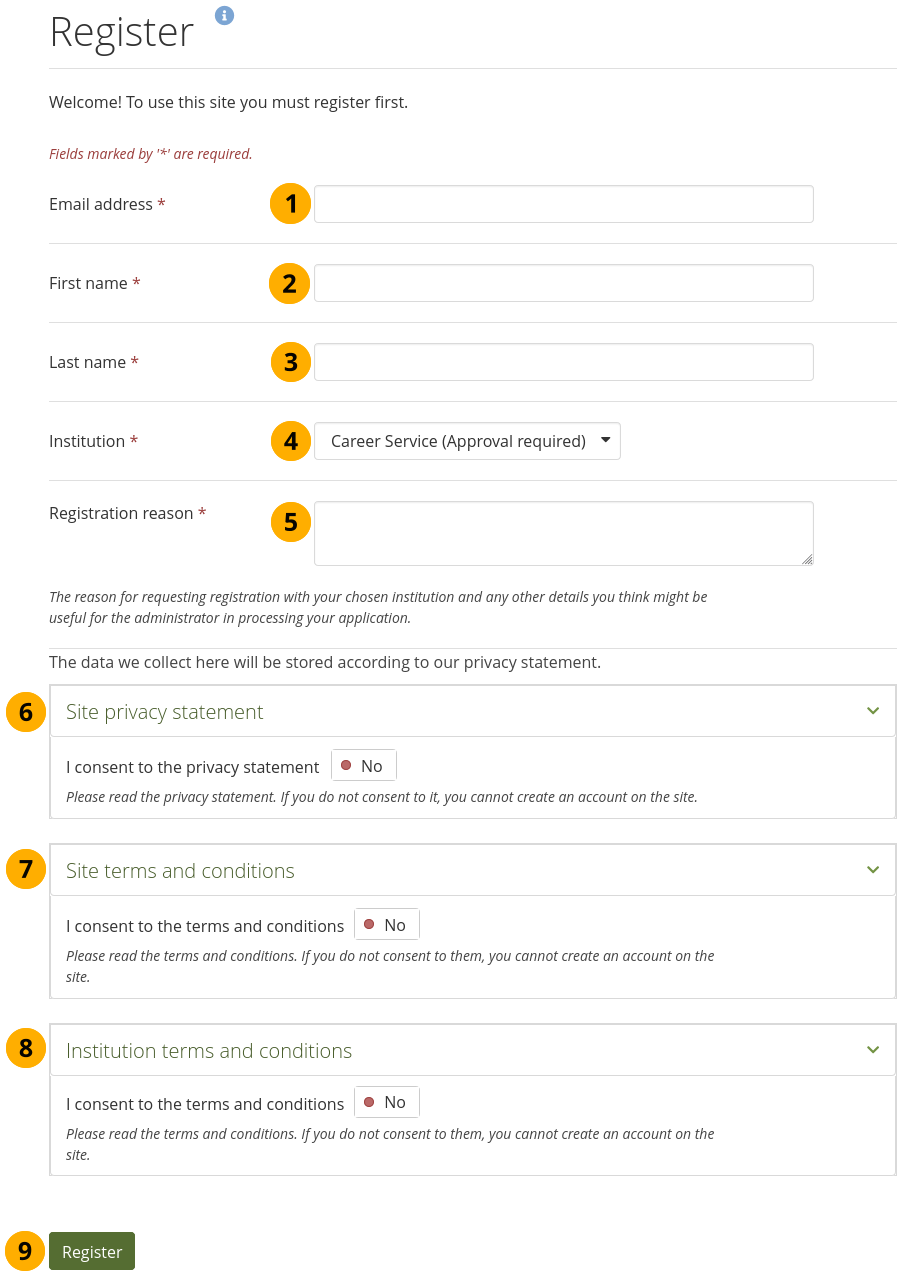Viewport: 903px width, 1277px height.
Task: Expand Site privacy statement chevron
Action: [873, 711]
